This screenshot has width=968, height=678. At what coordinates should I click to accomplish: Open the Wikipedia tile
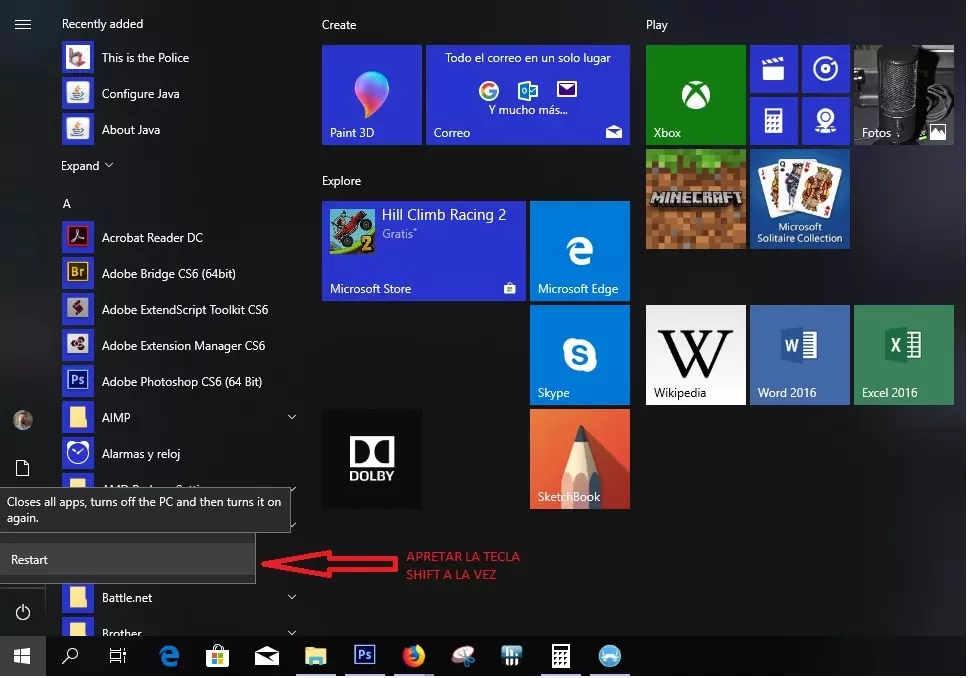pos(695,354)
